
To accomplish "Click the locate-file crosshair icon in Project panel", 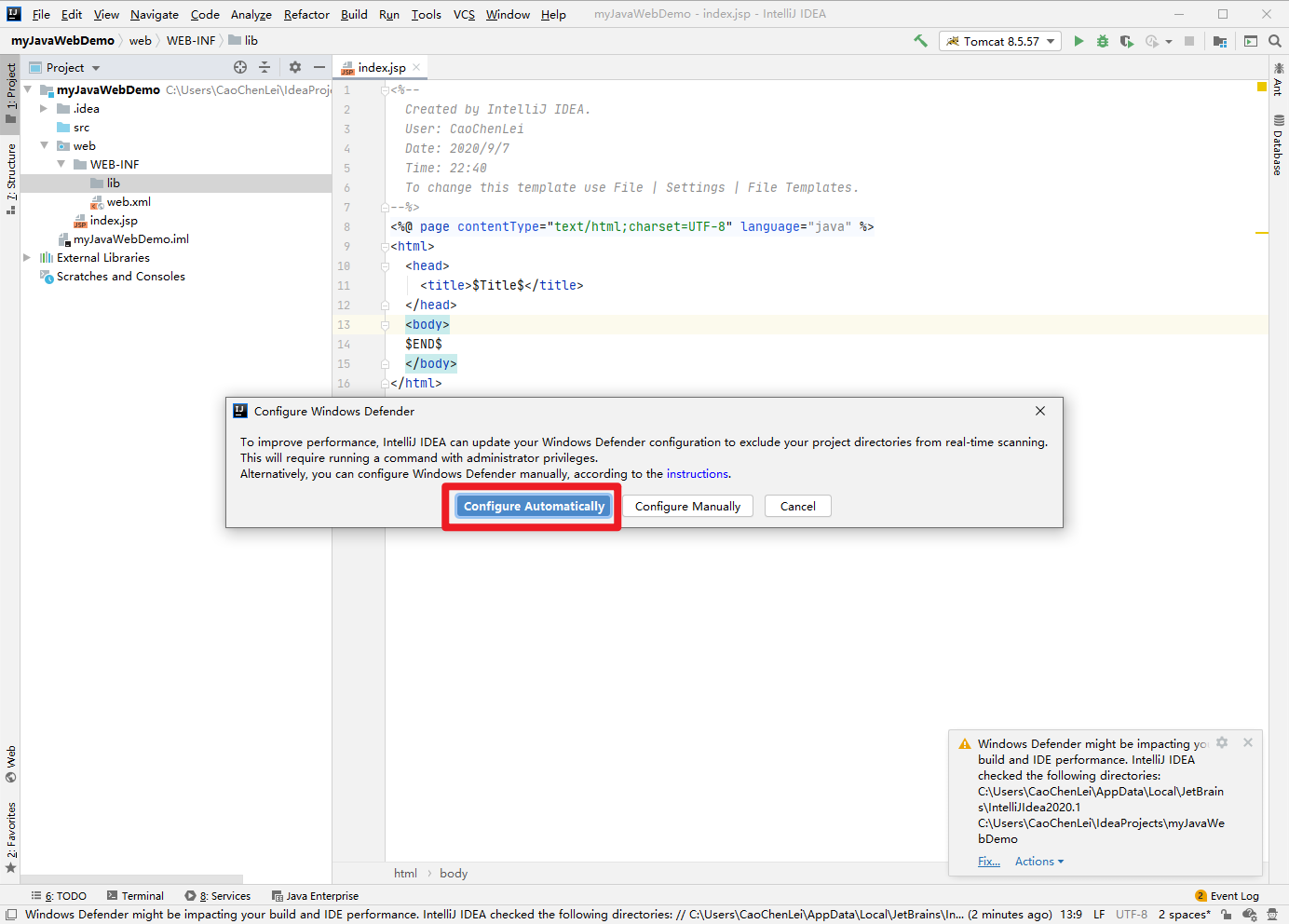I will click(240, 67).
